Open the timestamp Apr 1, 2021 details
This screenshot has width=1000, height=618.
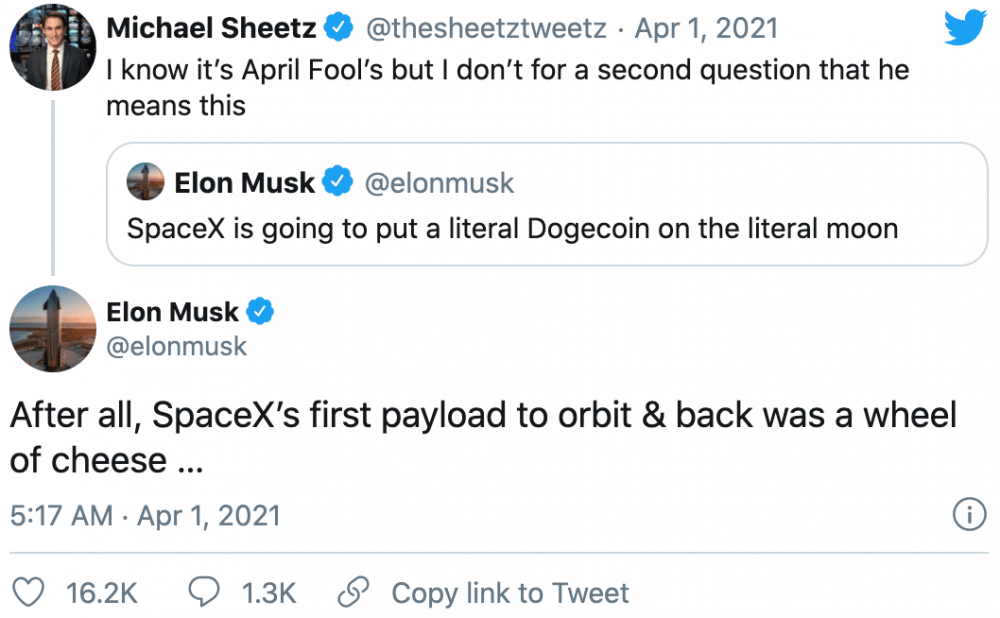(x=706, y=27)
